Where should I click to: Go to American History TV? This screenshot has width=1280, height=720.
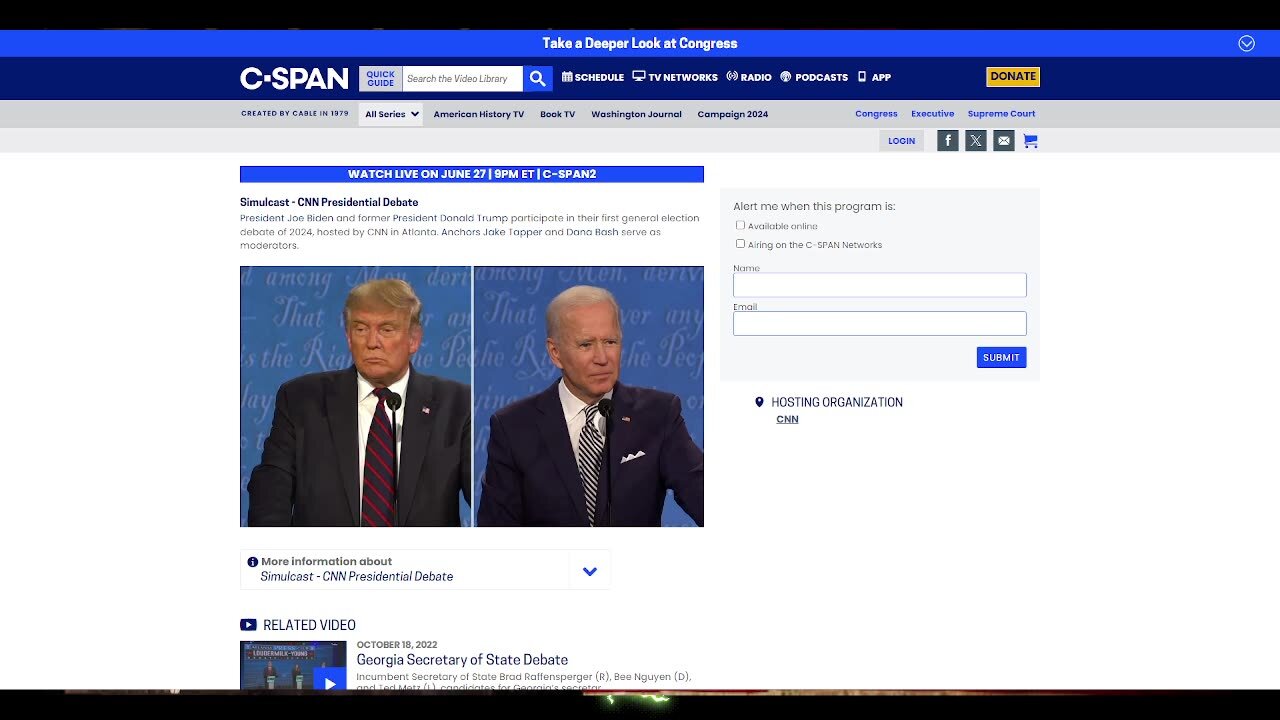point(479,114)
